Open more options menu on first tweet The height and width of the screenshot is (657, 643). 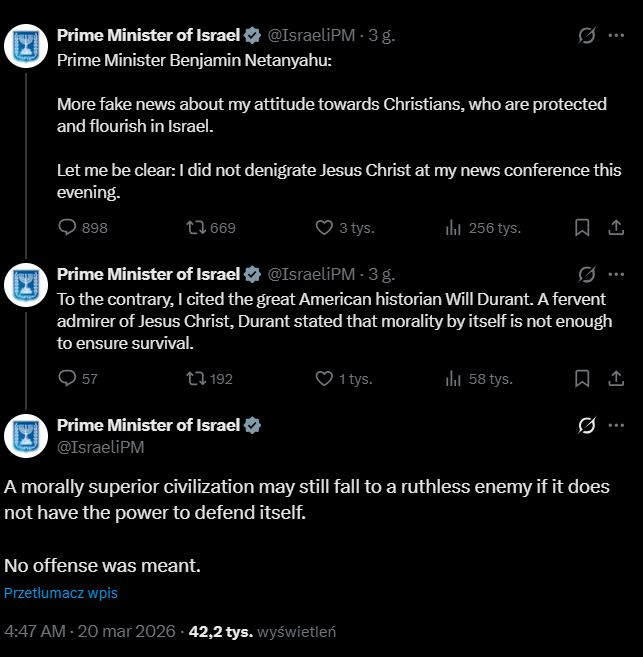(616, 36)
